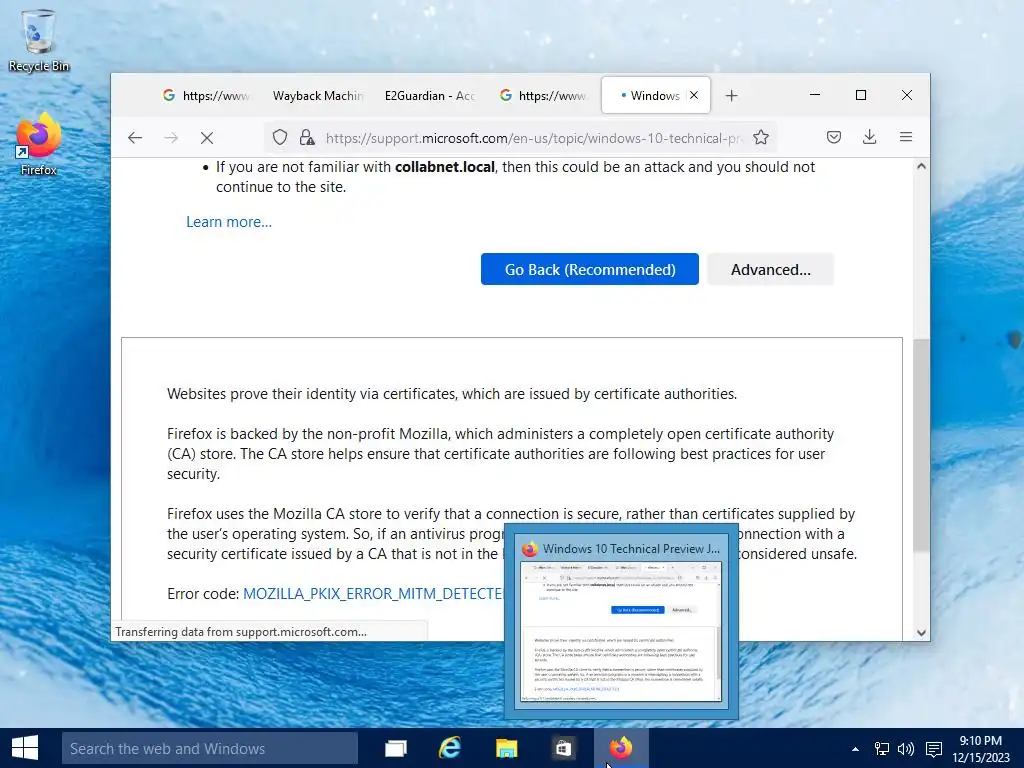Click the page scrollbar up arrow
Screen dimensions: 1024x768
click(x=921, y=167)
